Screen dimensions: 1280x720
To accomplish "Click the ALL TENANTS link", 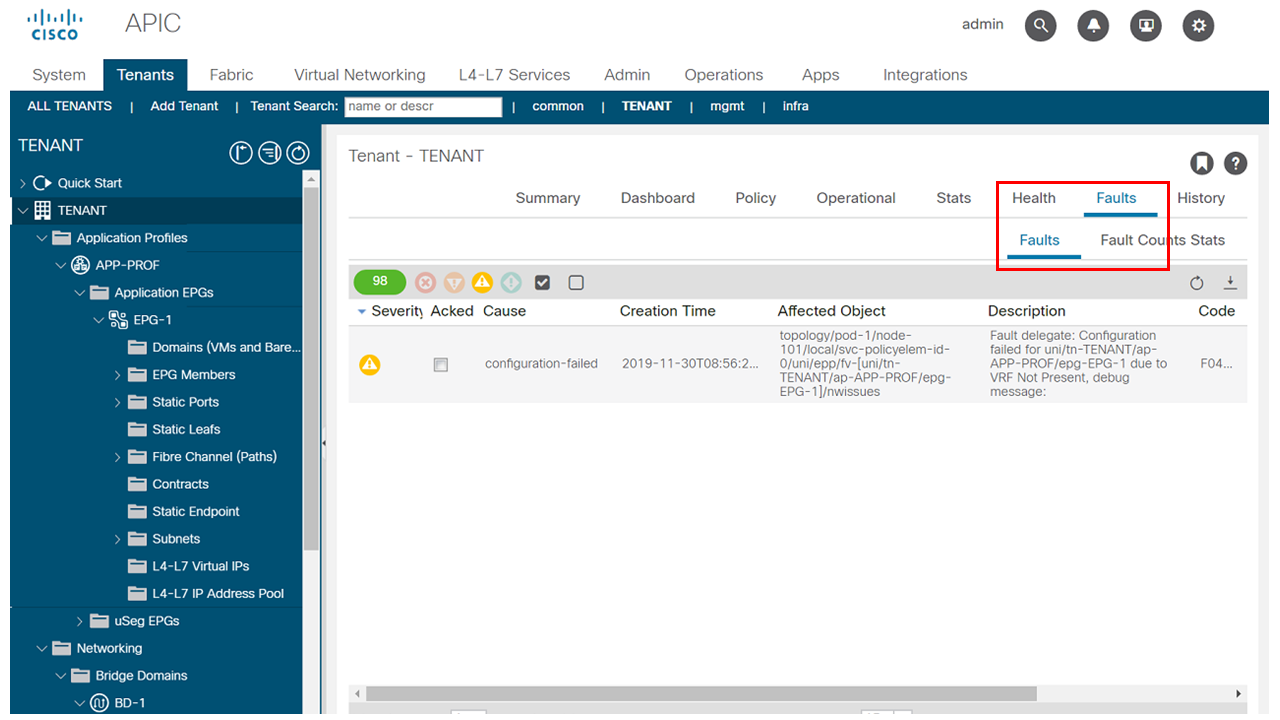I will tap(70, 106).
